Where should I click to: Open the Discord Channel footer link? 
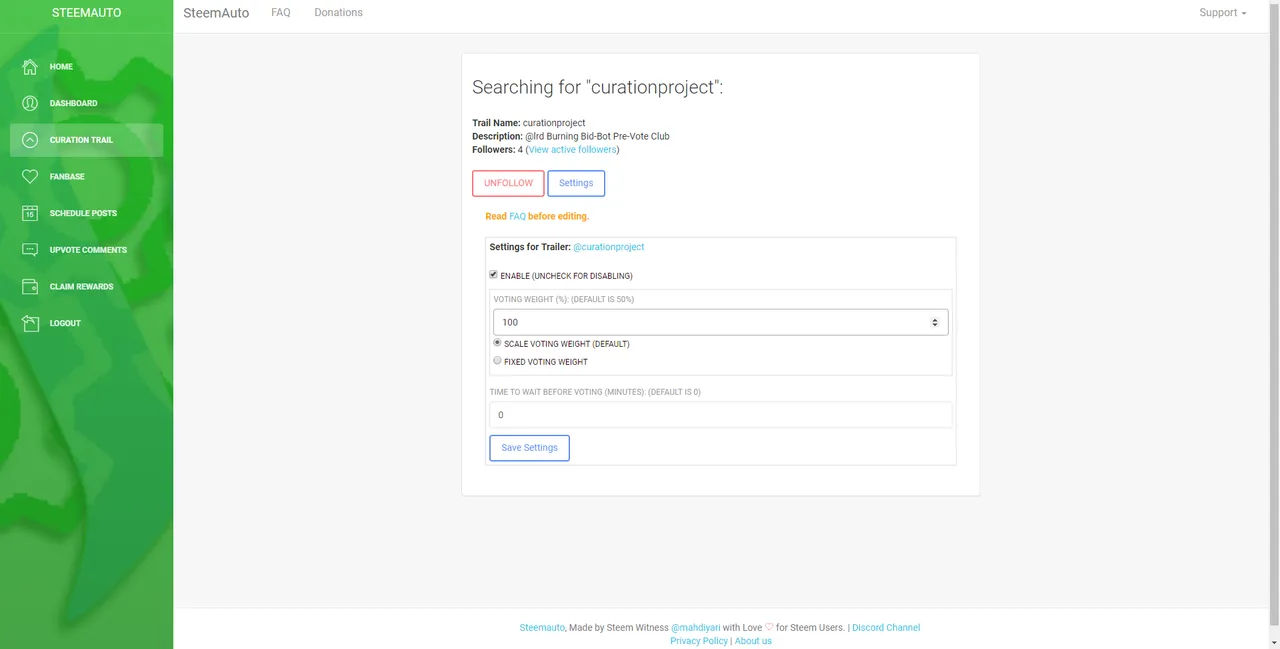pos(886,628)
